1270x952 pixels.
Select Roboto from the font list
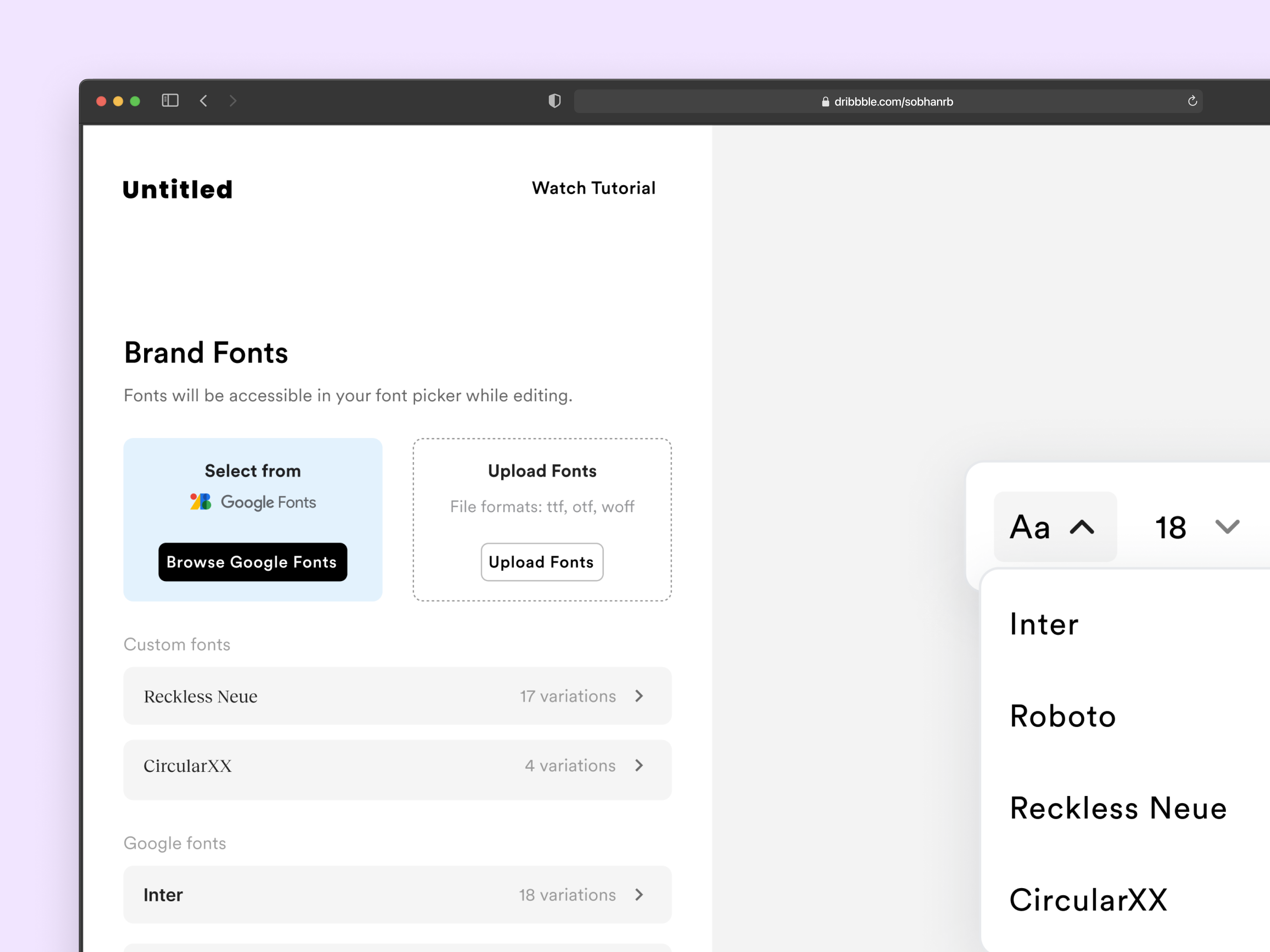[x=1063, y=716]
